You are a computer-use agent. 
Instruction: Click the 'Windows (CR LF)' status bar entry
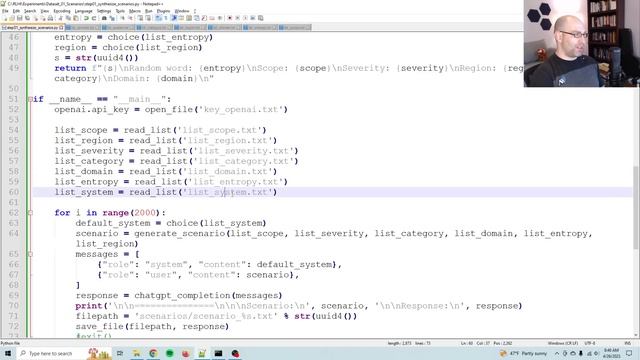tap(563, 343)
